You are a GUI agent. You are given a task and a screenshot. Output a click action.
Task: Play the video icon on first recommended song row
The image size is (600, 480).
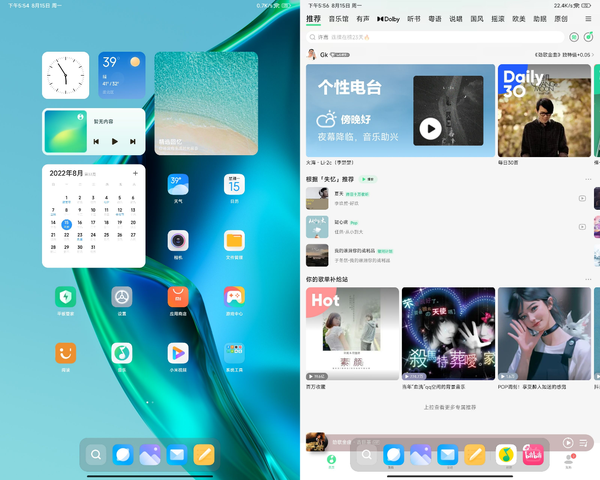click(582, 198)
